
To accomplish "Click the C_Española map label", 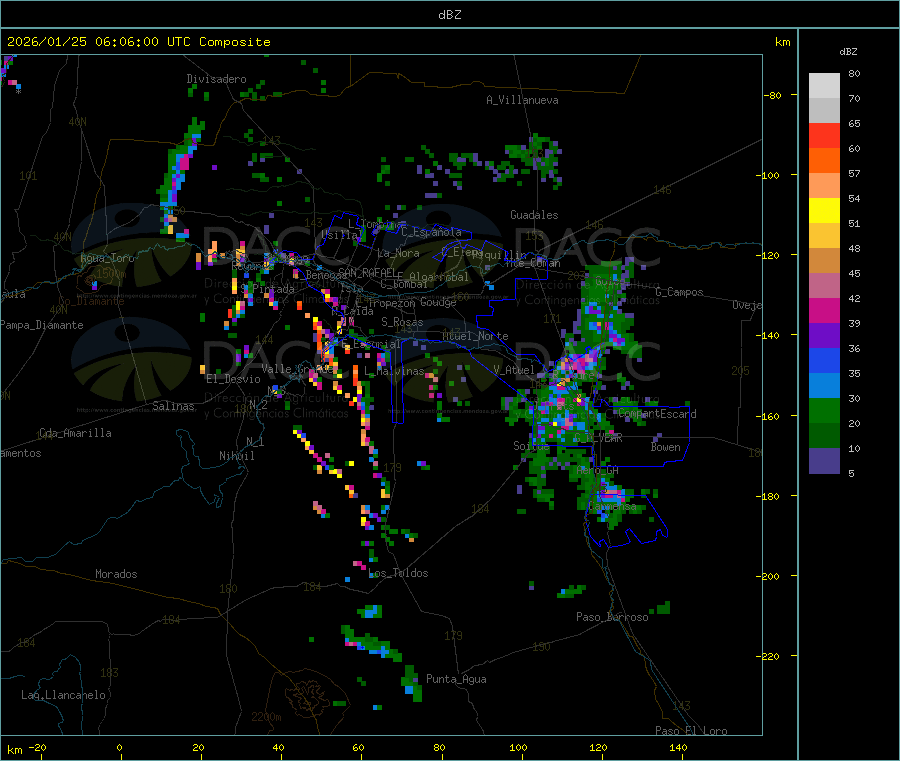I will tap(432, 232).
